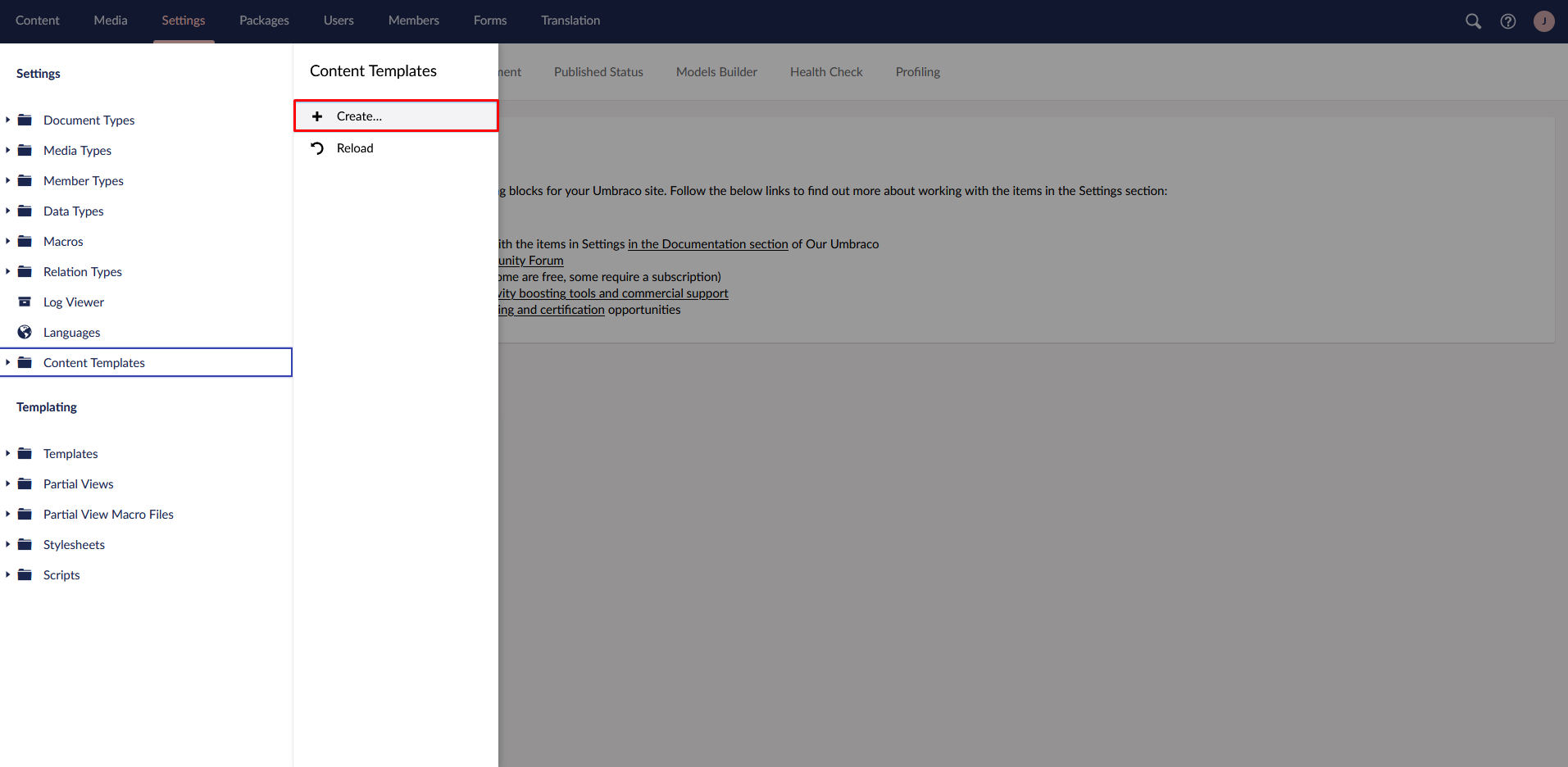Viewport: 1568px width, 767px height.
Task: Follow the Community Forum link
Action: tap(531, 261)
